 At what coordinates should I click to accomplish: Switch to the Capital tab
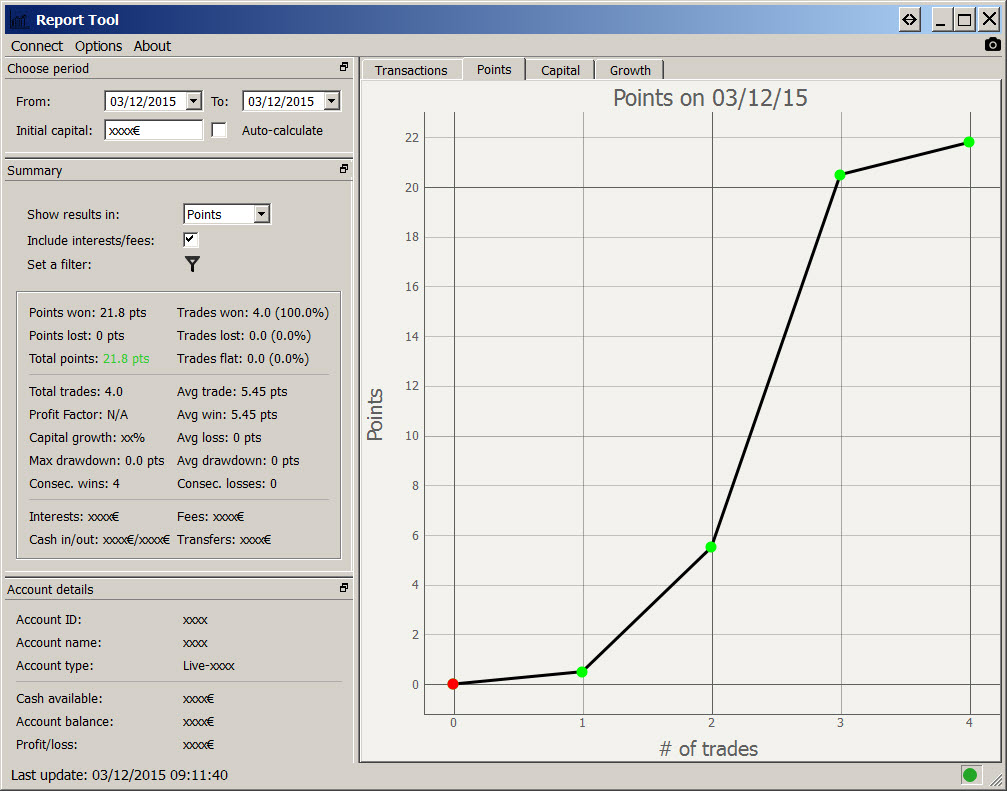click(x=560, y=70)
